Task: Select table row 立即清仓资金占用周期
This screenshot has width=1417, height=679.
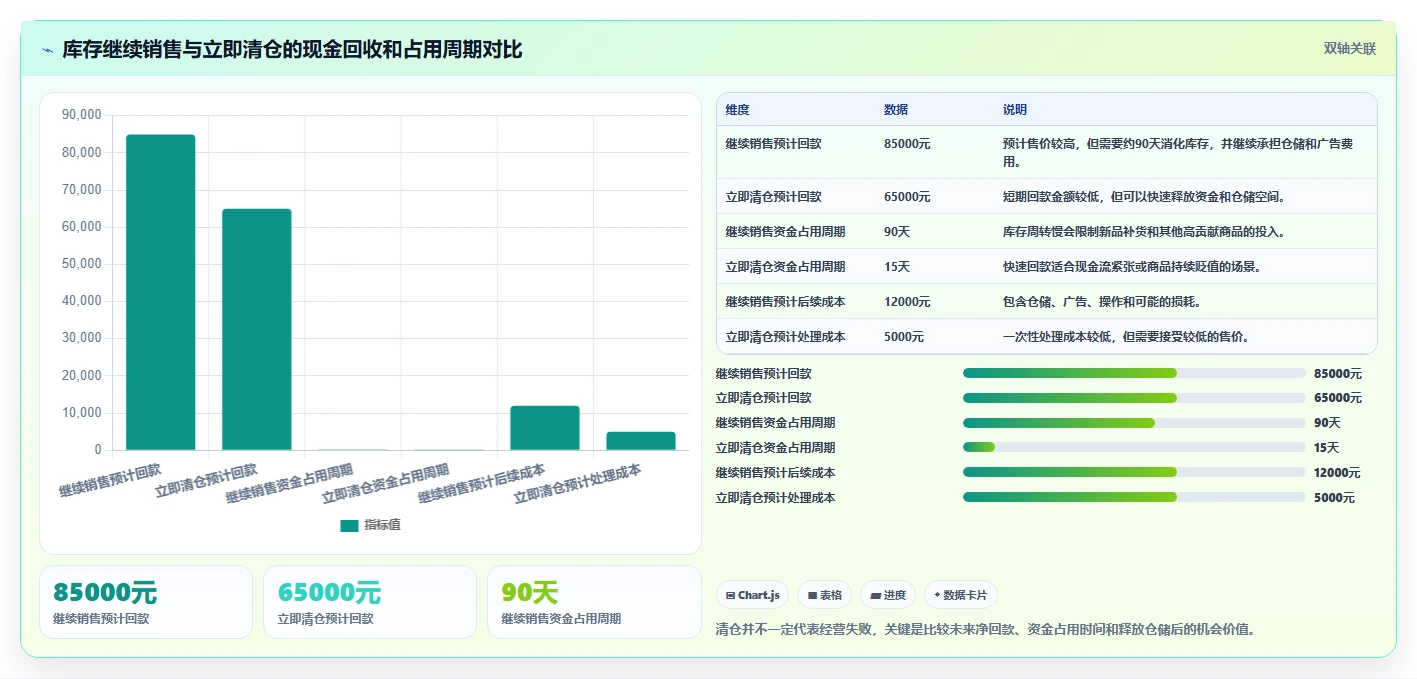Action: pyautogui.click(x=1047, y=266)
